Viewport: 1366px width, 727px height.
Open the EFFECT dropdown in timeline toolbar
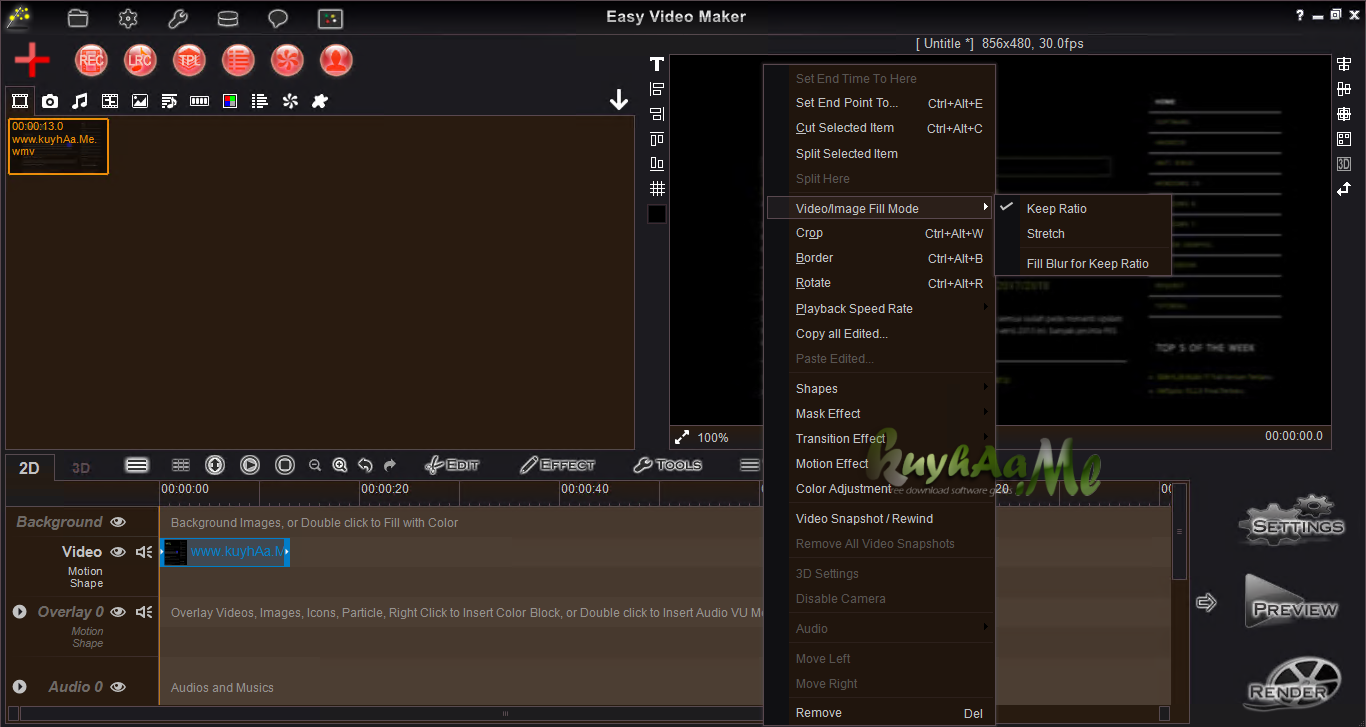(x=558, y=465)
